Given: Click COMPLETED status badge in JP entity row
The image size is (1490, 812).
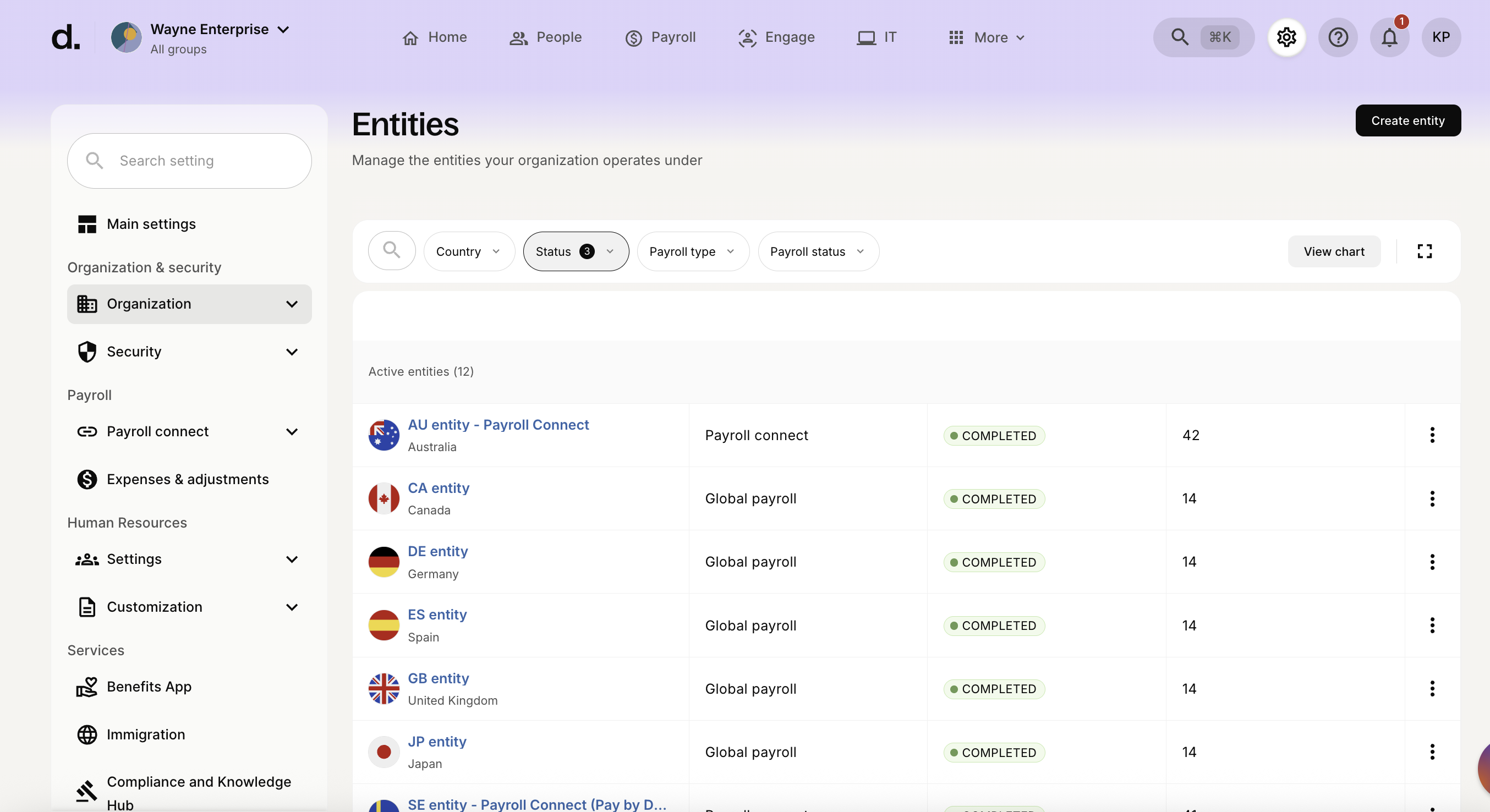Looking at the screenshot, I should pos(994,753).
